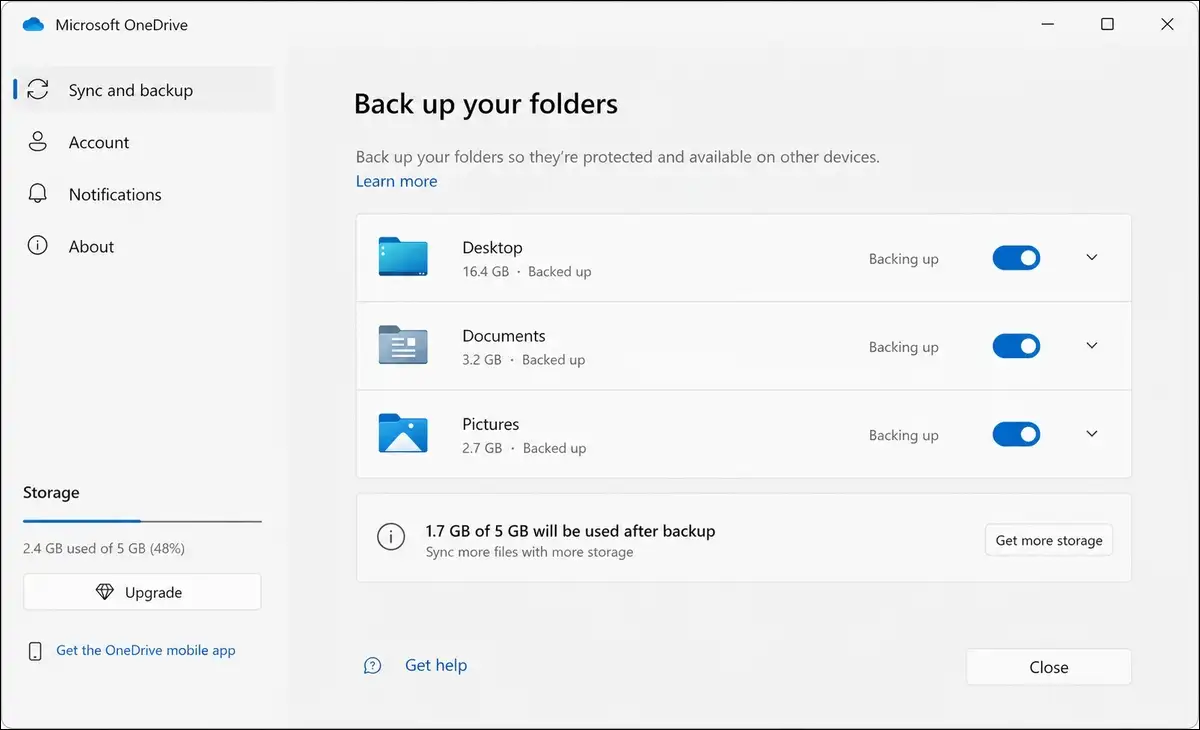Click the Notifications bell icon
Screen dimensions: 1200x730
(38, 194)
